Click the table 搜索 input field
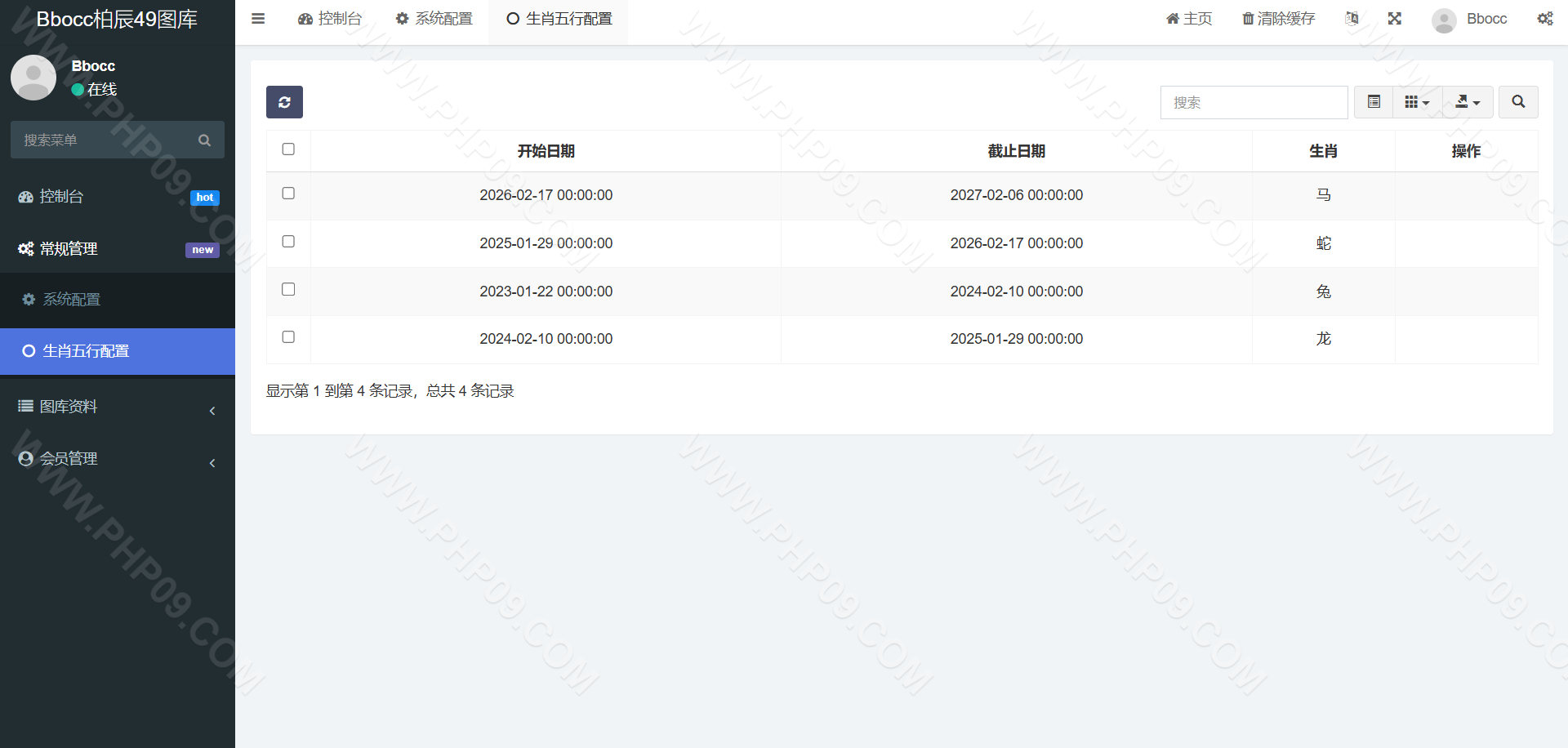Viewport: 1568px width, 748px height. coord(1254,102)
